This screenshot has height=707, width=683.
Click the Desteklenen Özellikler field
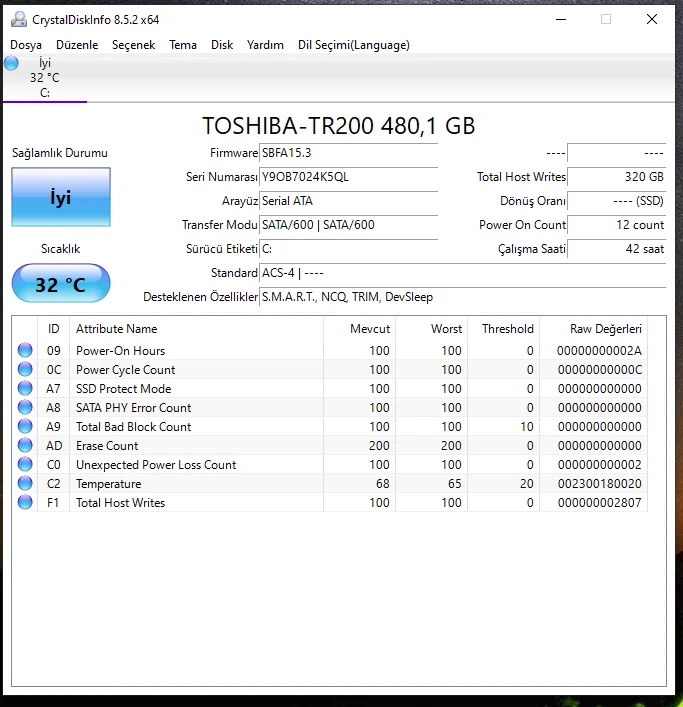(x=462, y=297)
